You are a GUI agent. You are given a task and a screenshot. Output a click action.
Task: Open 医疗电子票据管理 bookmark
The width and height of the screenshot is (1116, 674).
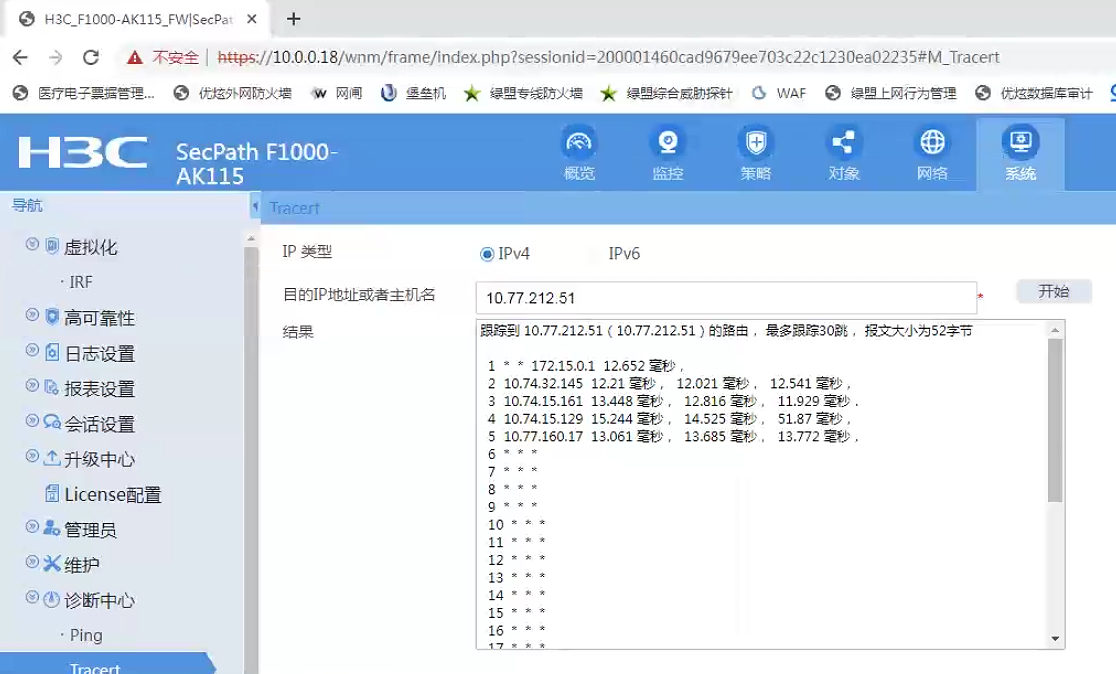point(84,93)
